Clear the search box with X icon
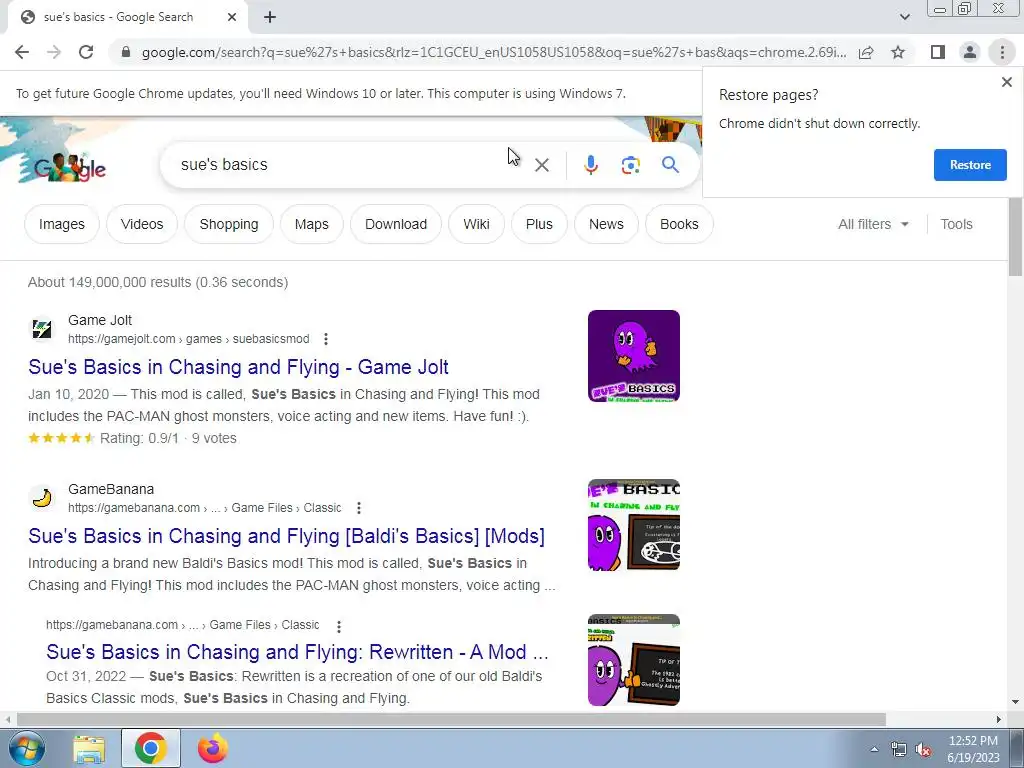The image size is (1024, 768). coord(541,165)
